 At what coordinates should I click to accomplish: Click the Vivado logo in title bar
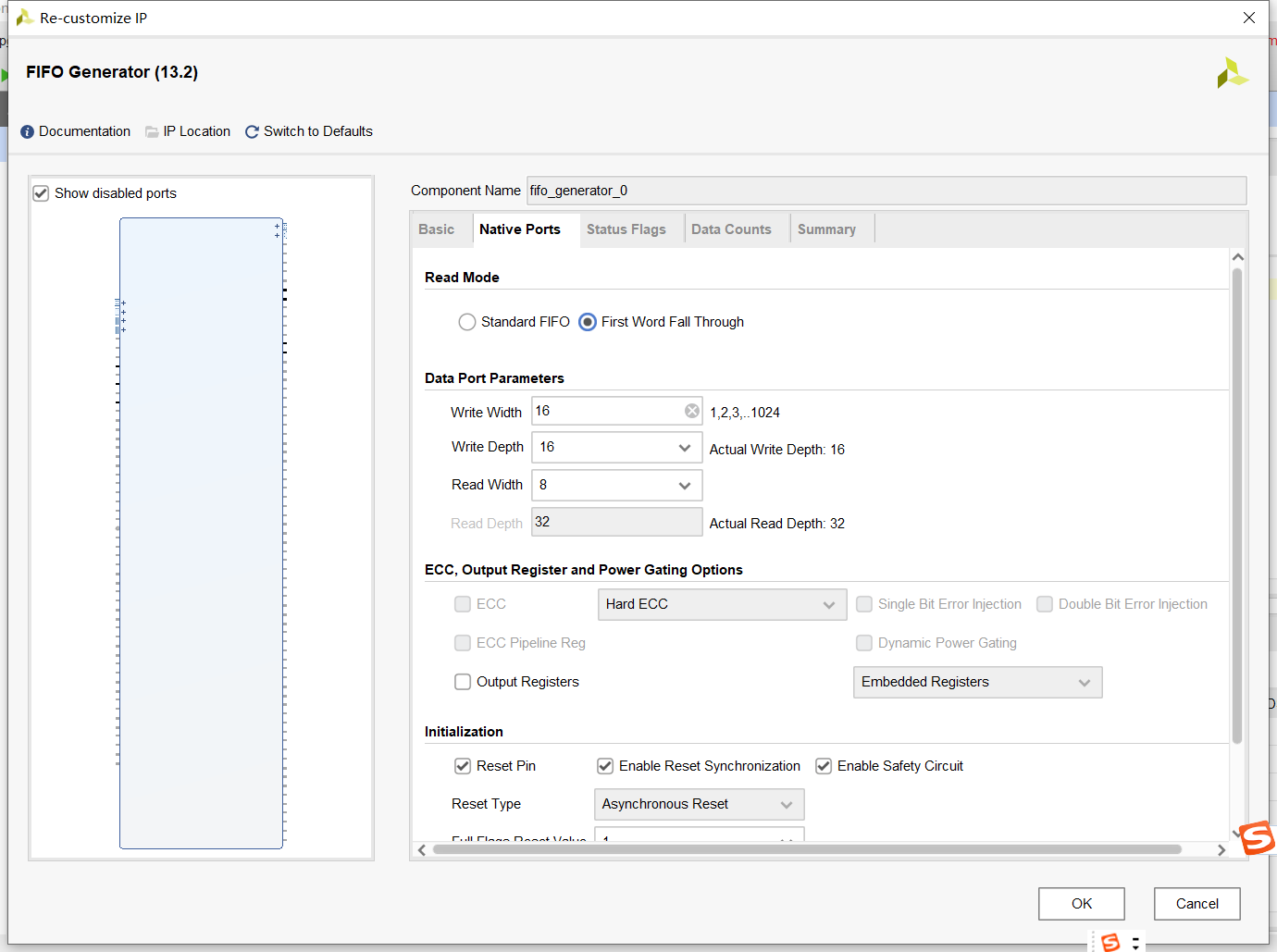coord(25,18)
